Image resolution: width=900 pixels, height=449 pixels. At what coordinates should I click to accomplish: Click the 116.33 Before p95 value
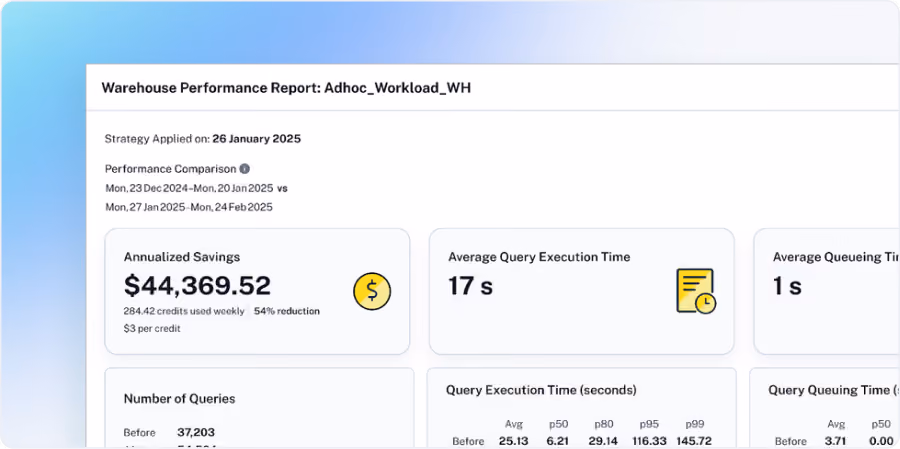coord(649,441)
